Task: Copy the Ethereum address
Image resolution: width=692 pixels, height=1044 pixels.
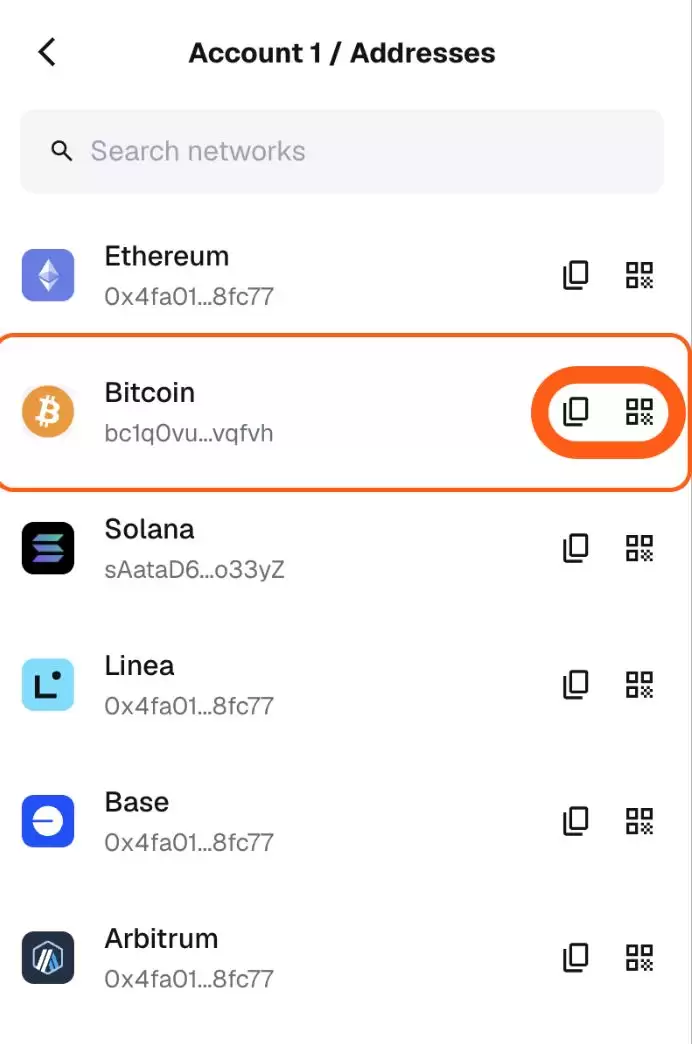Action: [x=575, y=275]
